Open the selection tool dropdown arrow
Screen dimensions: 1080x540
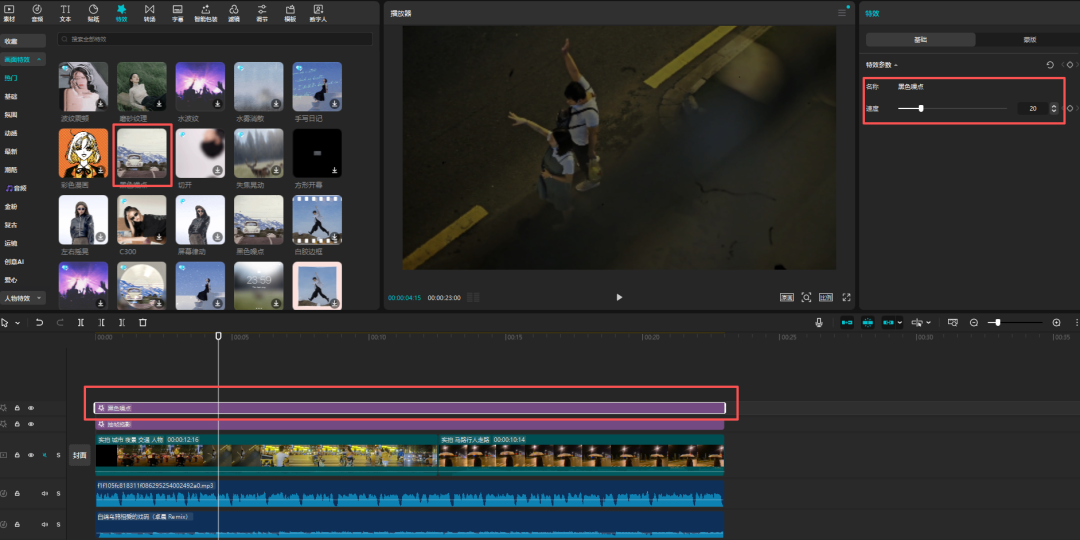coord(16,323)
